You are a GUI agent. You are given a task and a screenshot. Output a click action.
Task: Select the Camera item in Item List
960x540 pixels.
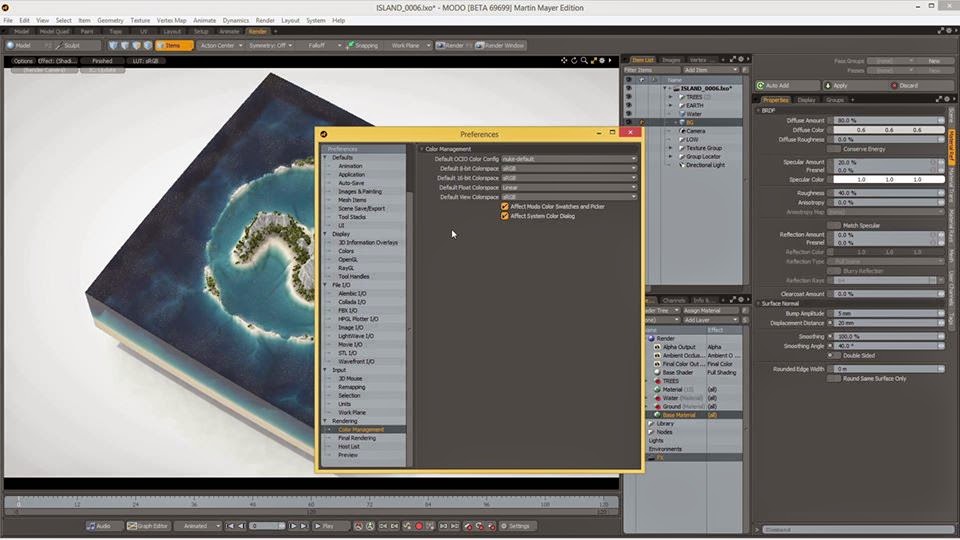(x=696, y=131)
